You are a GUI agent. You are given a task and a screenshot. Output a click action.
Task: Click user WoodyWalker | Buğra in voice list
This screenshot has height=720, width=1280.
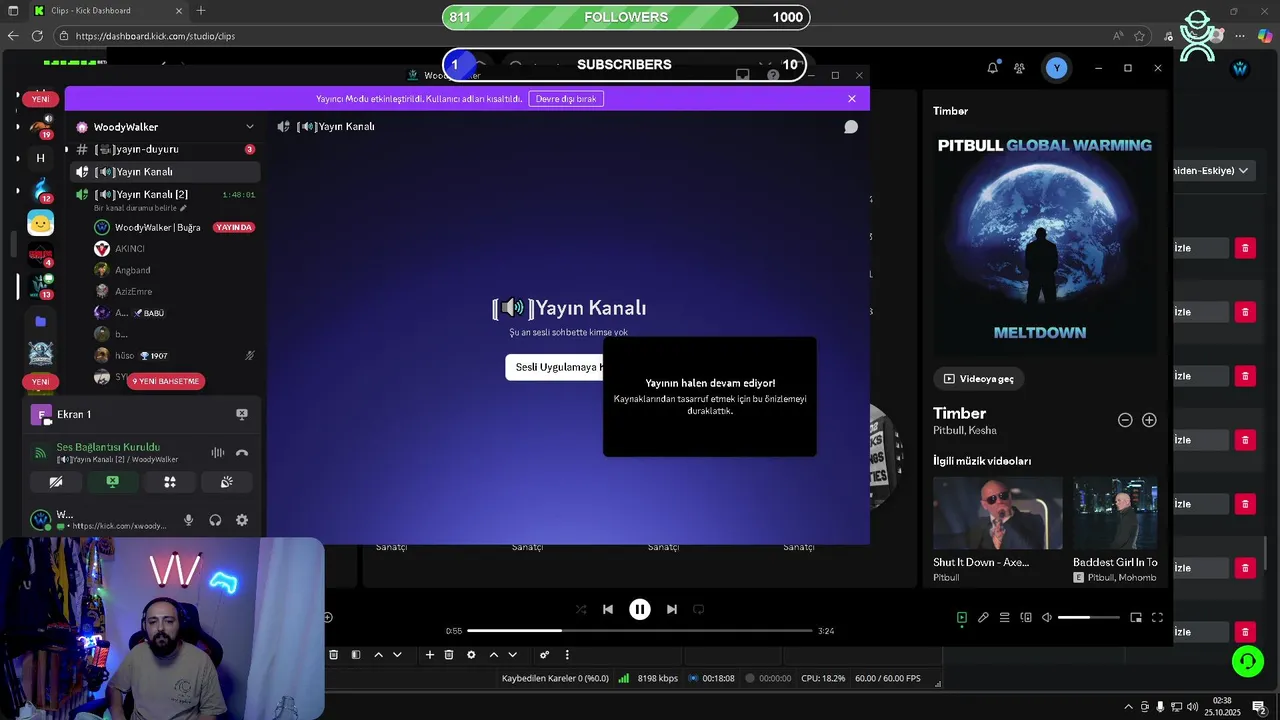158,228
